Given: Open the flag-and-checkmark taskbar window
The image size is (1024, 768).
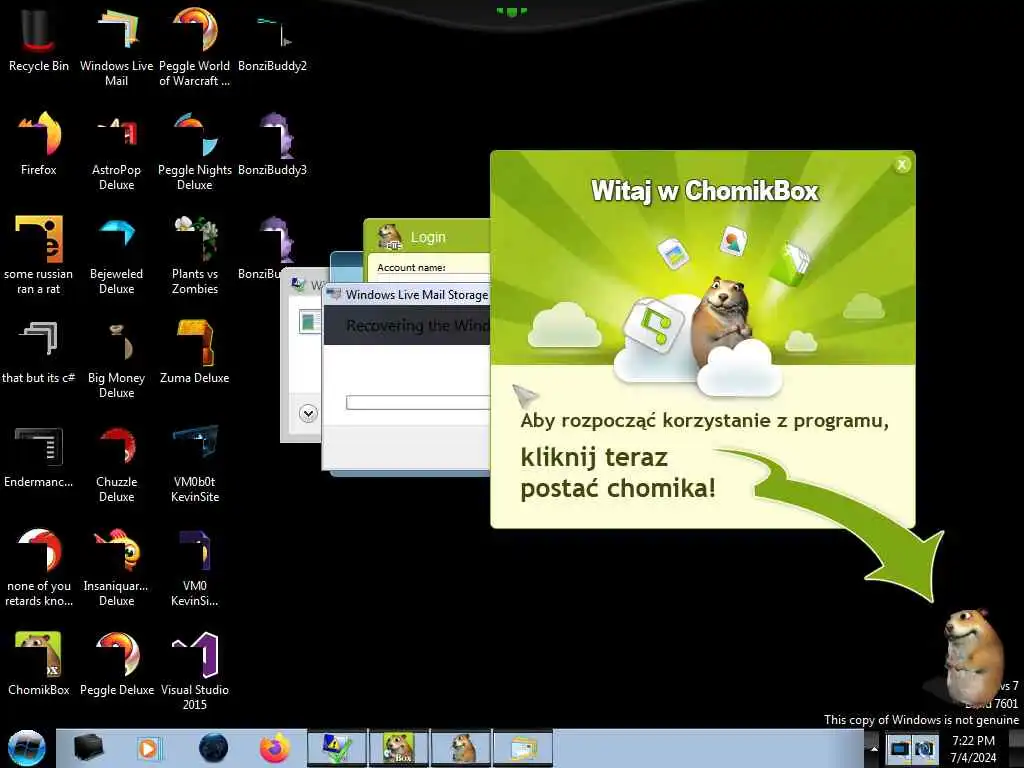Looking at the screenshot, I should 337,748.
